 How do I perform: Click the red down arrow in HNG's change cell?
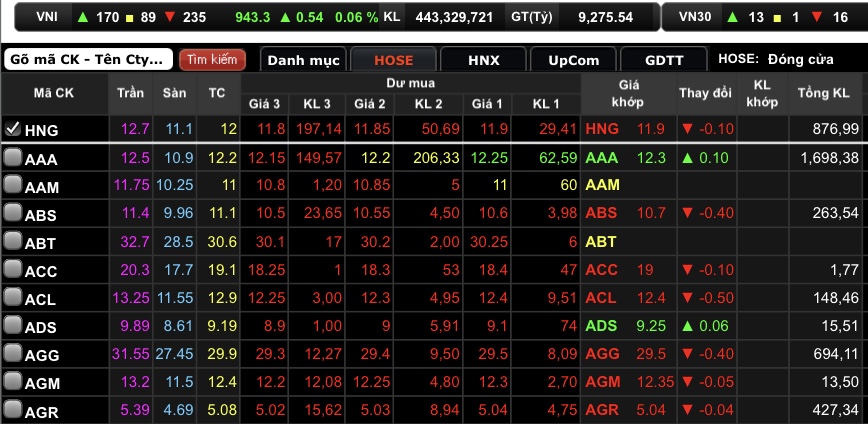pyautogui.click(x=687, y=129)
